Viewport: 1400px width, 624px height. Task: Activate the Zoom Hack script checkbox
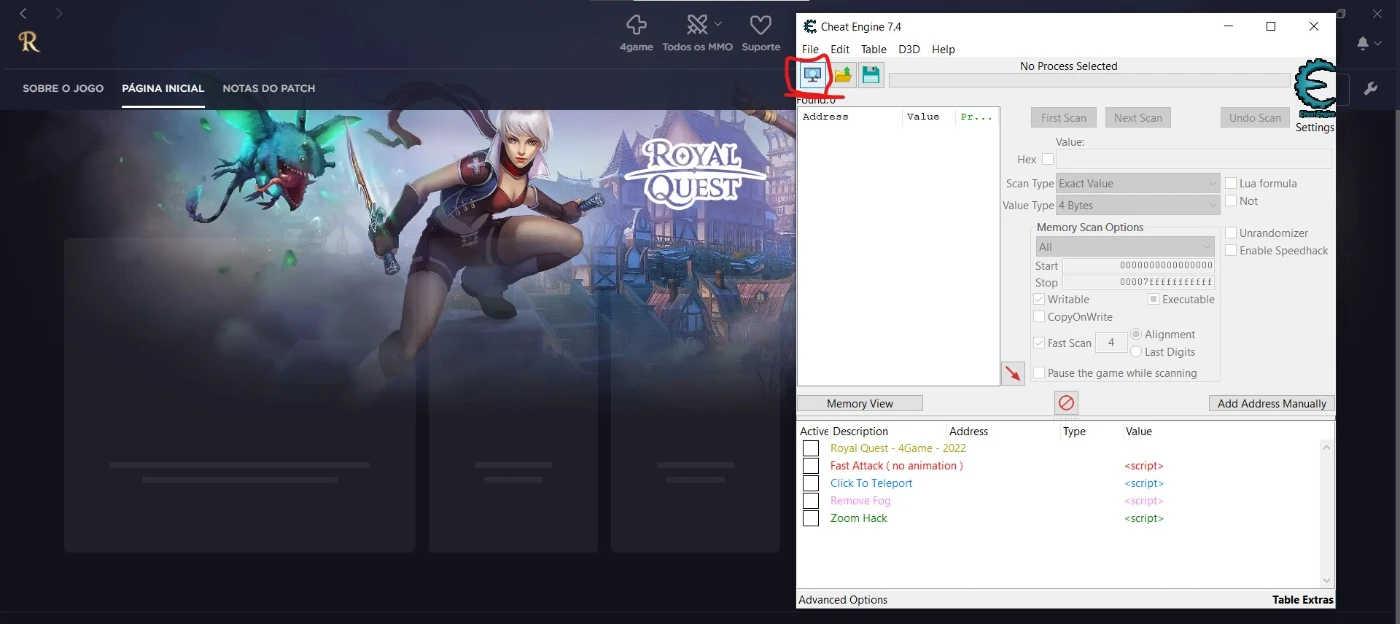pos(811,518)
